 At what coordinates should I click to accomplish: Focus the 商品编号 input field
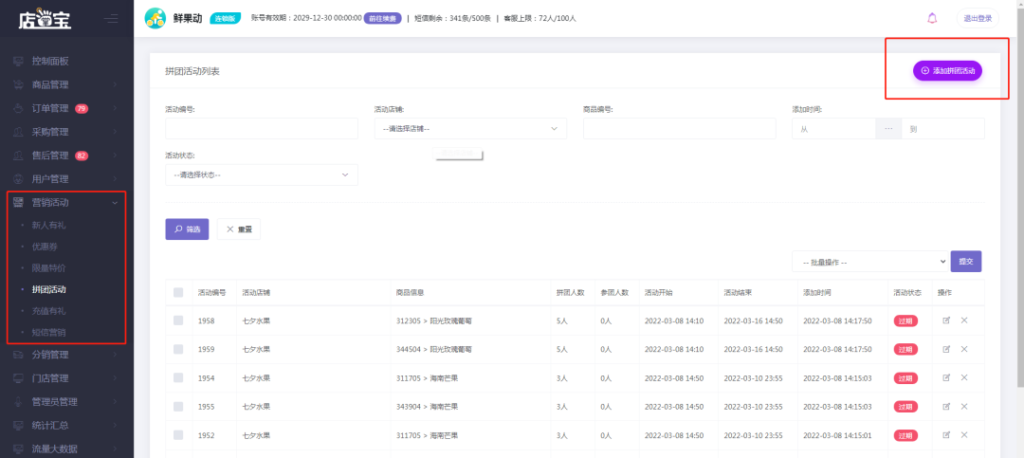(679, 129)
